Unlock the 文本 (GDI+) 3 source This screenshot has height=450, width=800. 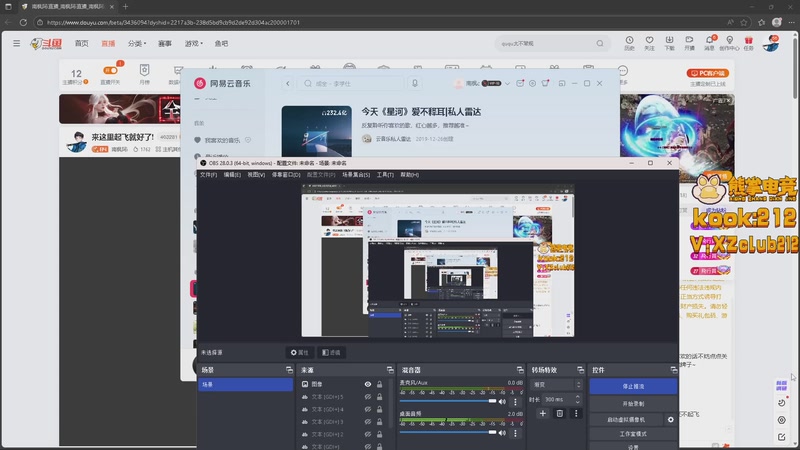point(380,422)
